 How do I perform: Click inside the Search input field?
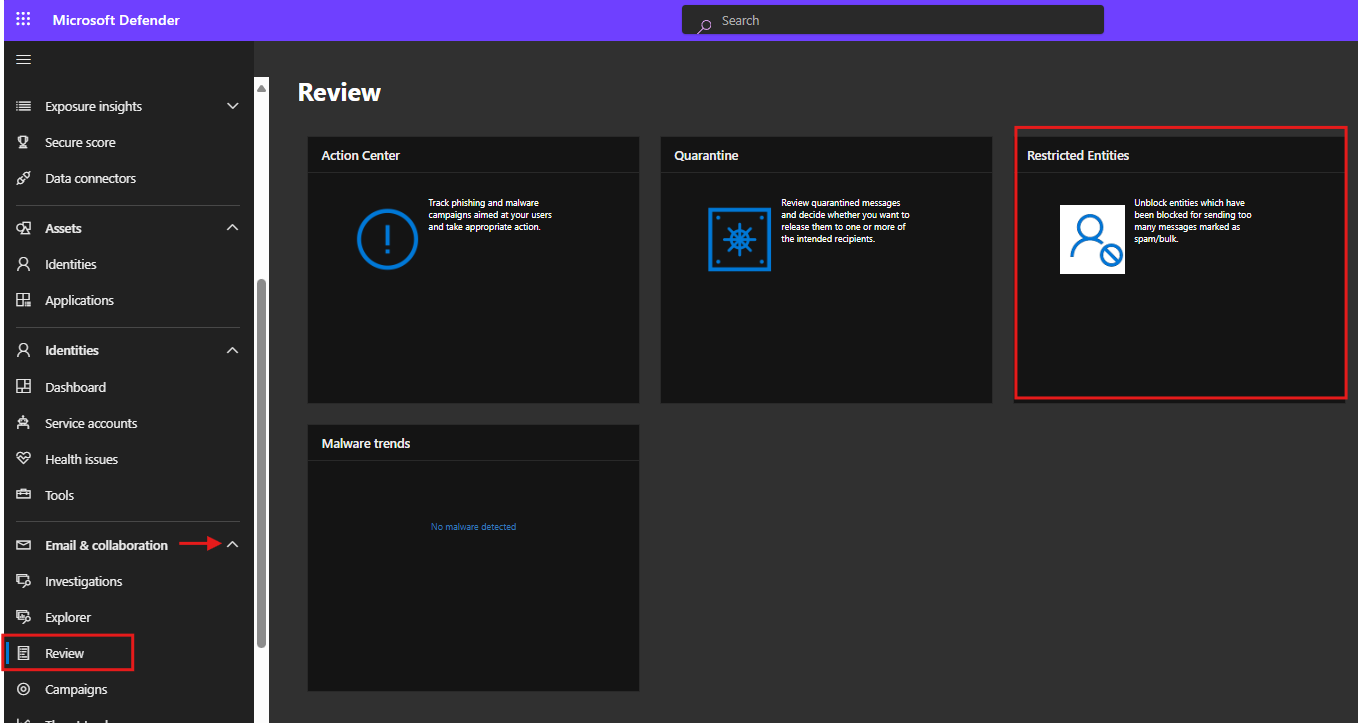pos(893,20)
